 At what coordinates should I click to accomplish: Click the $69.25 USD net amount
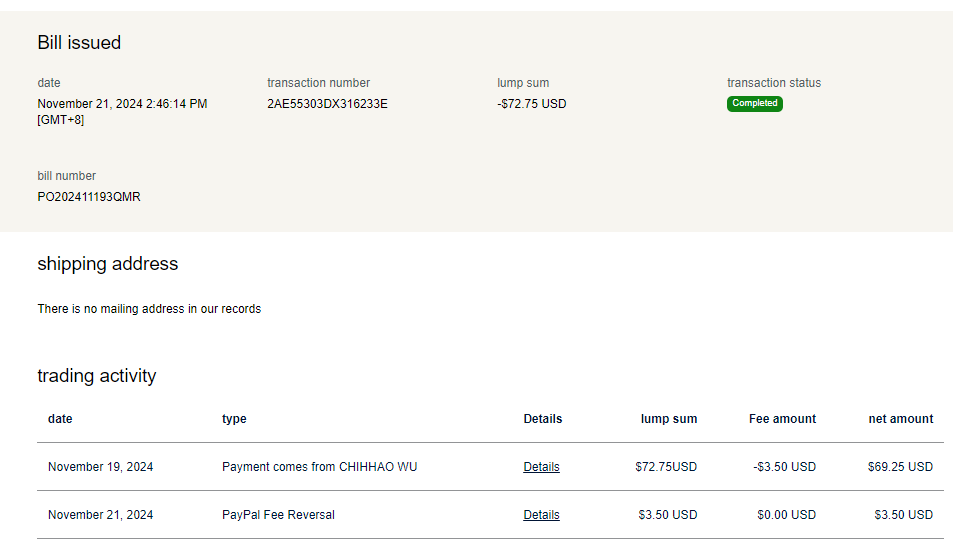(900, 467)
